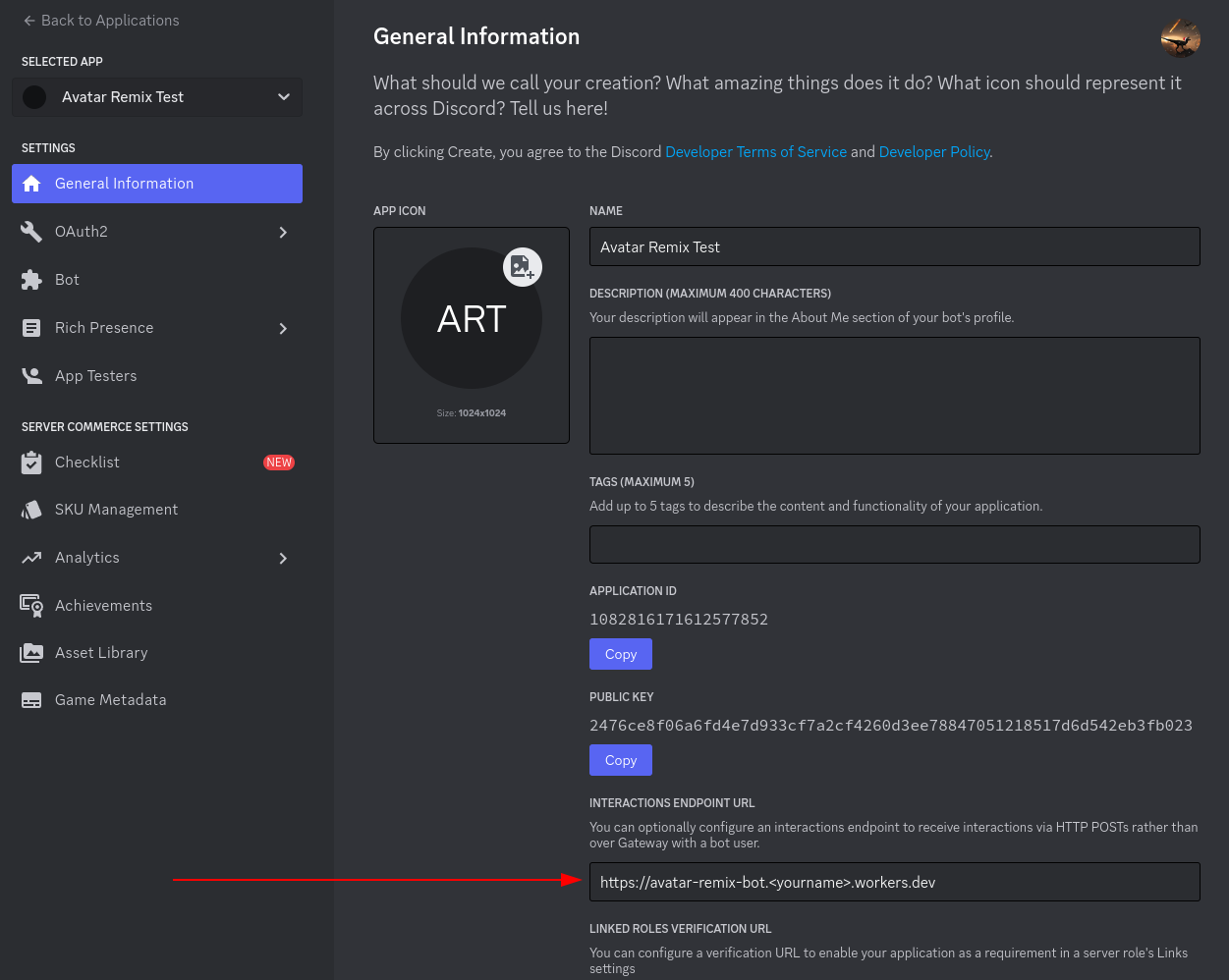Open the user profile avatar

pyautogui.click(x=1180, y=38)
